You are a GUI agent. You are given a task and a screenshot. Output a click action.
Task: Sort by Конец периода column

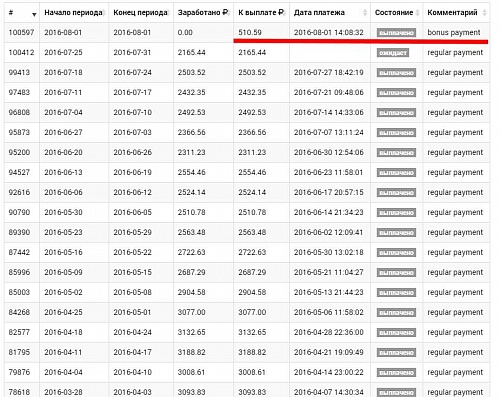click(141, 13)
